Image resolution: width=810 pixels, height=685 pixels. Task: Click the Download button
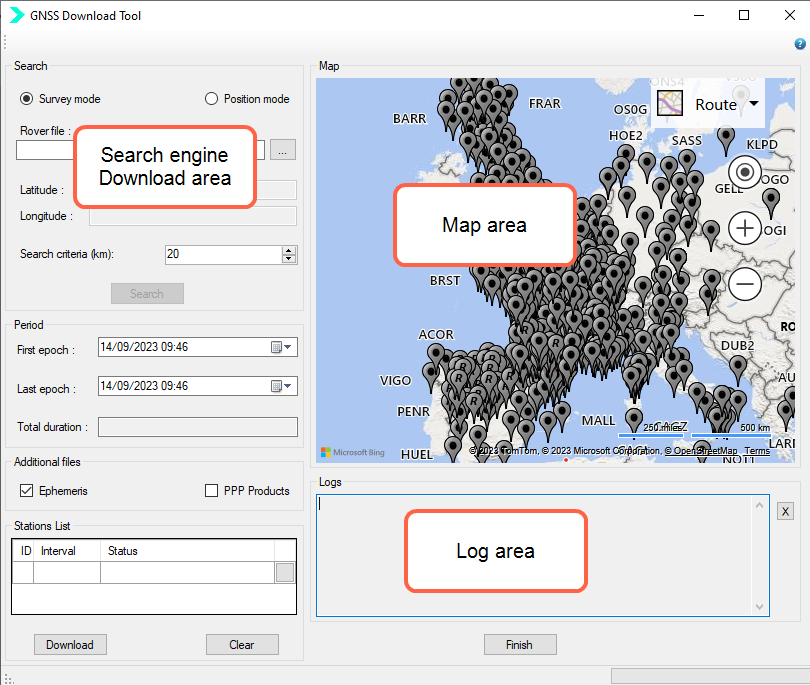70,645
